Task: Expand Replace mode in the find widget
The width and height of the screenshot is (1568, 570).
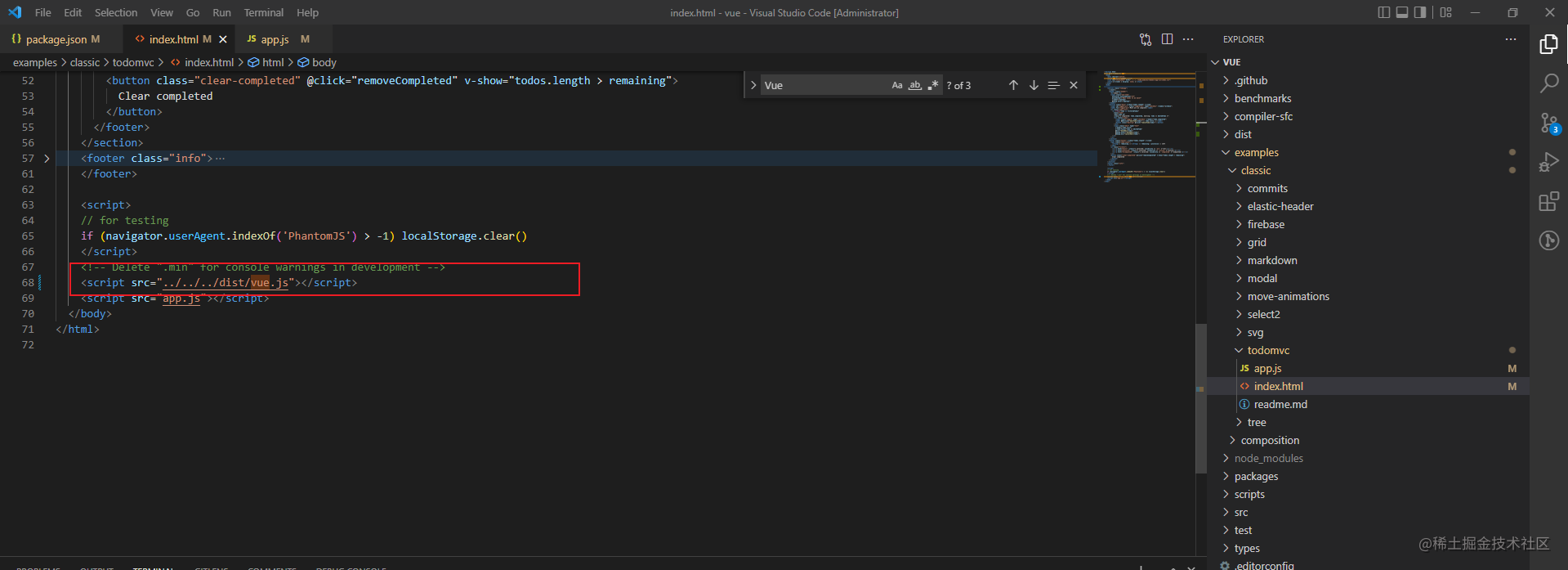Action: [x=753, y=85]
